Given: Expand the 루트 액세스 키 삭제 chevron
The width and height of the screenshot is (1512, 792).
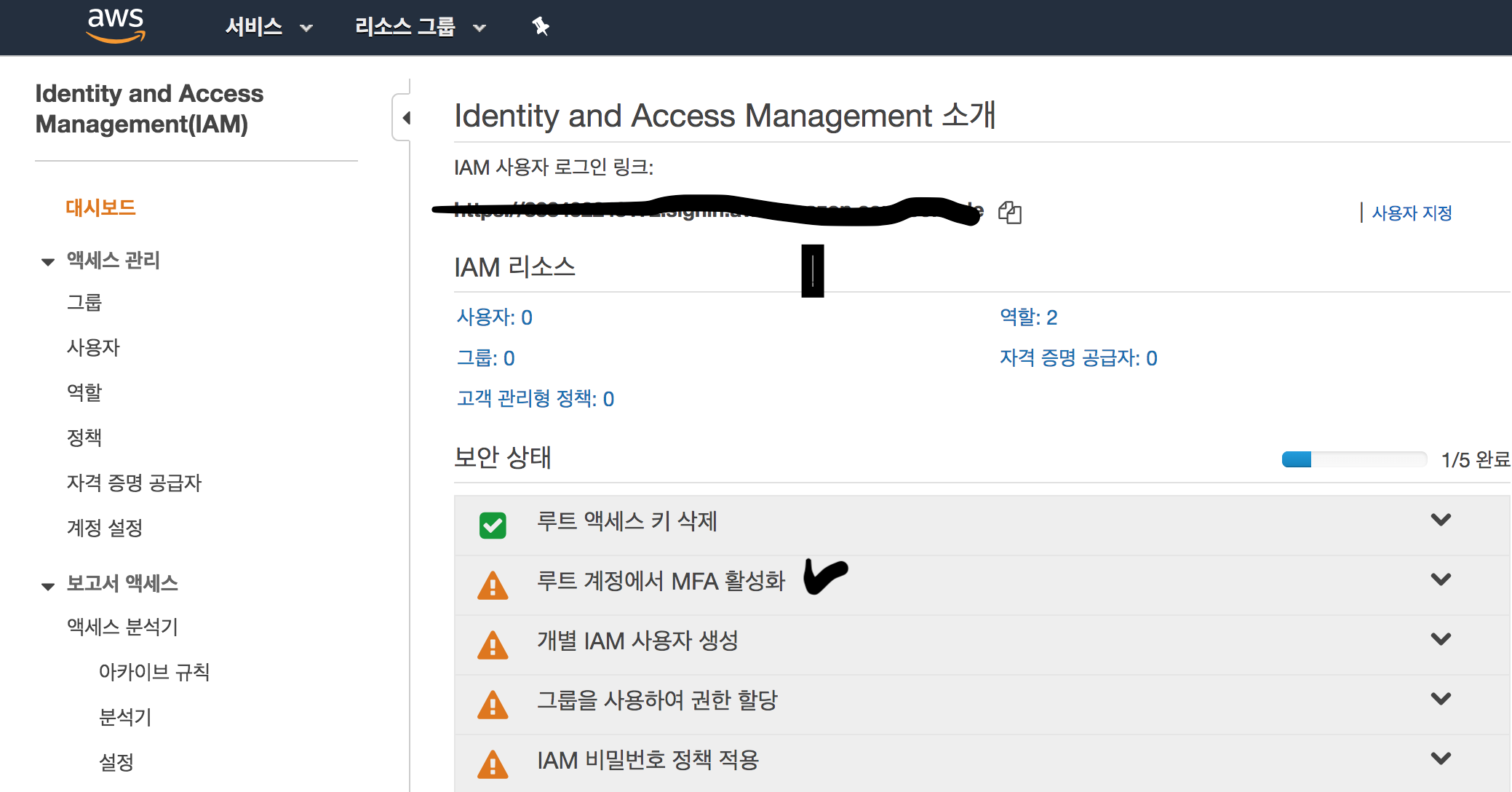Looking at the screenshot, I should [x=1441, y=520].
